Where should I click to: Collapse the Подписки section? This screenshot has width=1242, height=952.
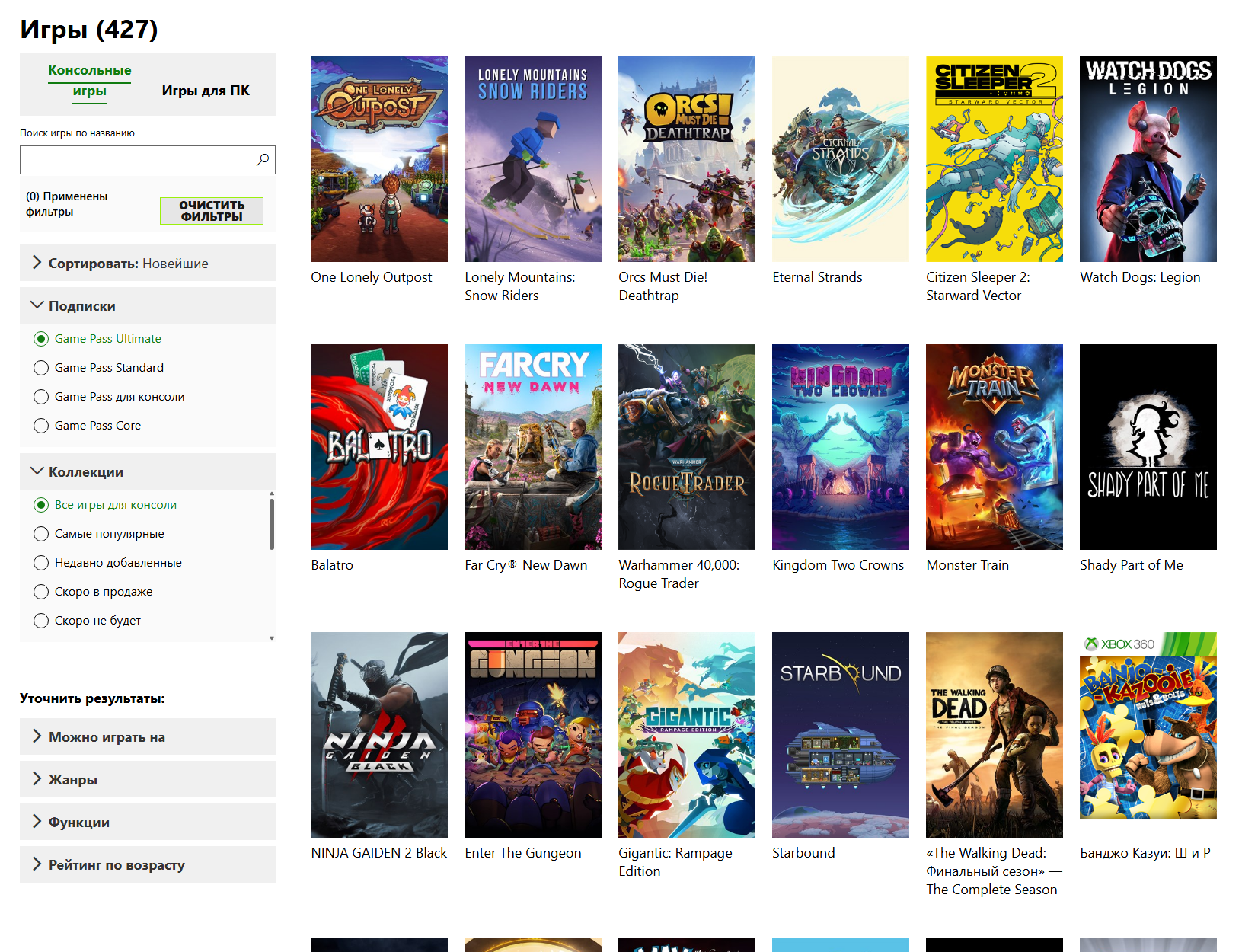[x=148, y=306]
